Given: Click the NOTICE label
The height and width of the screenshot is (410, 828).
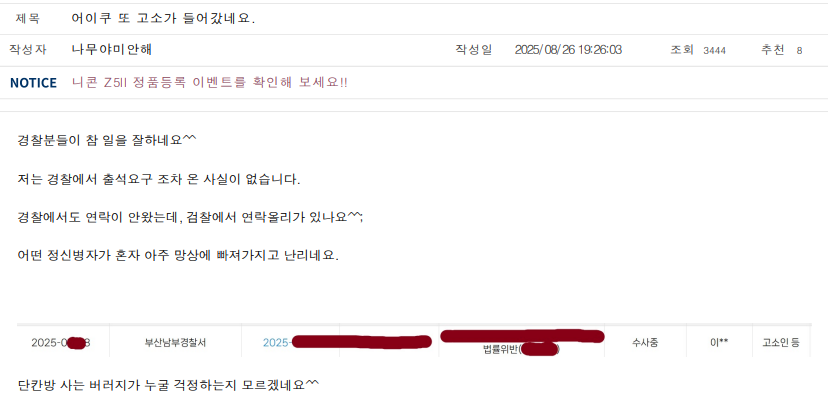Looking at the screenshot, I should (x=33, y=83).
